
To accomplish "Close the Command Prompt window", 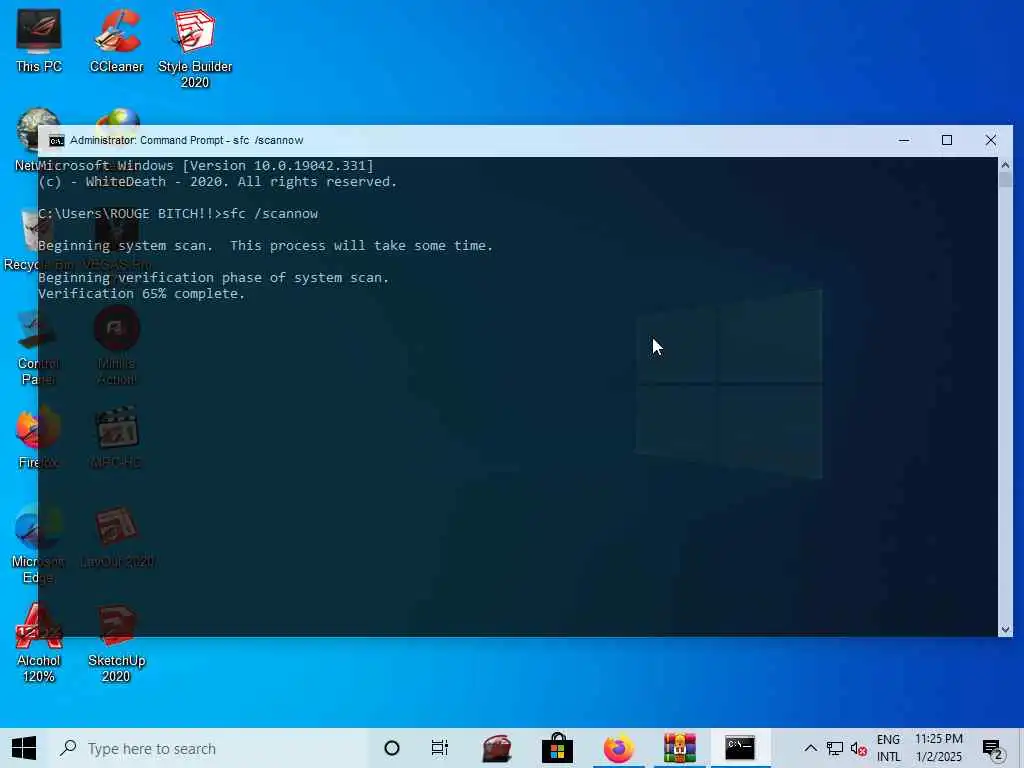I will (x=991, y=140).
